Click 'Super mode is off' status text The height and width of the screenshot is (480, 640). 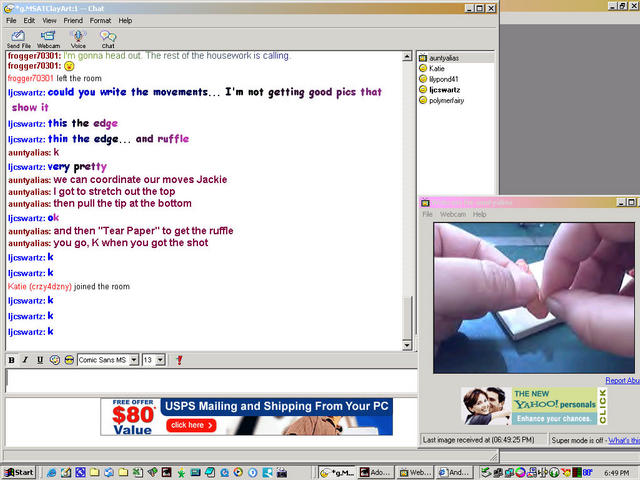pyautogui.click(x=577, y=440)
